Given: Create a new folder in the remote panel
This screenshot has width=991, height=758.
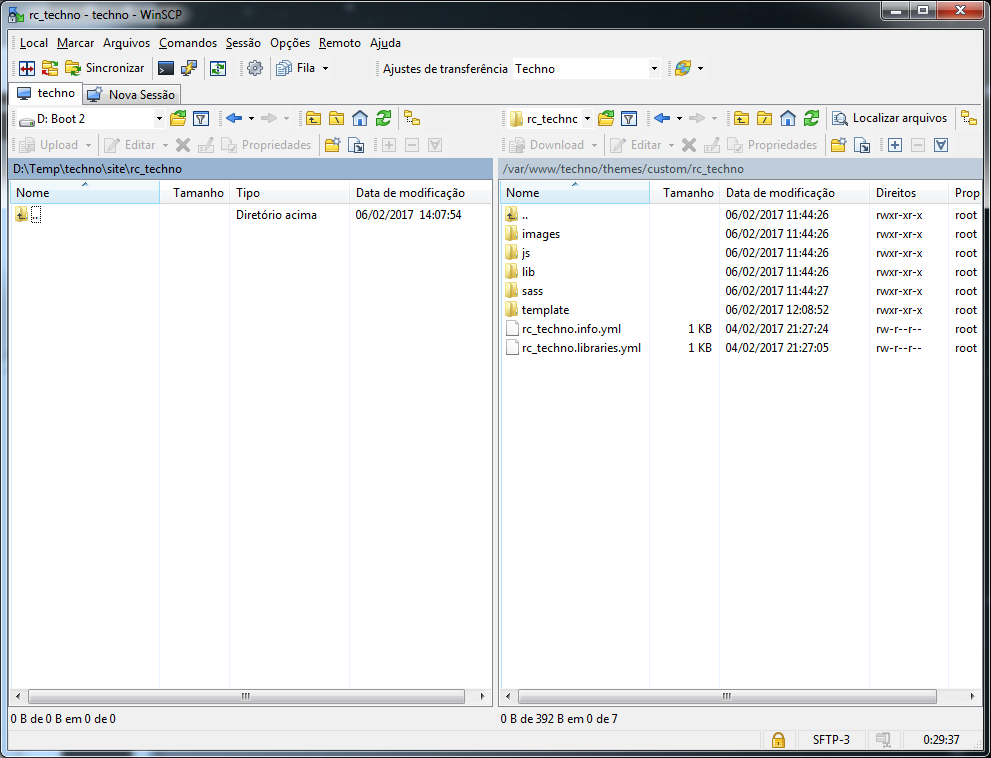Looking at the screenshot, I should (838, 145).
